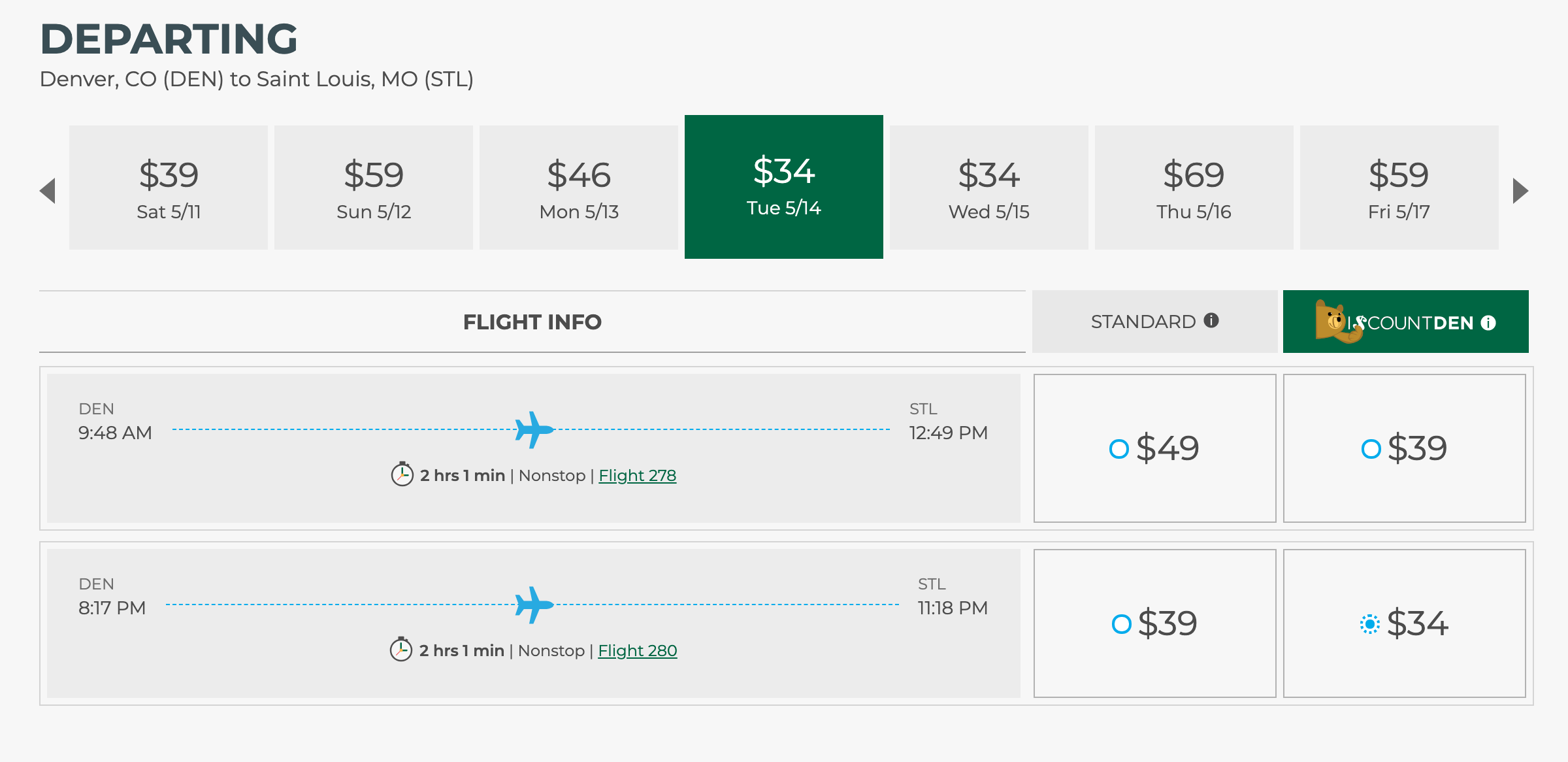
Task: Switch to Wed 5/15 $34 date tab
Action: [x=988, y=188]
